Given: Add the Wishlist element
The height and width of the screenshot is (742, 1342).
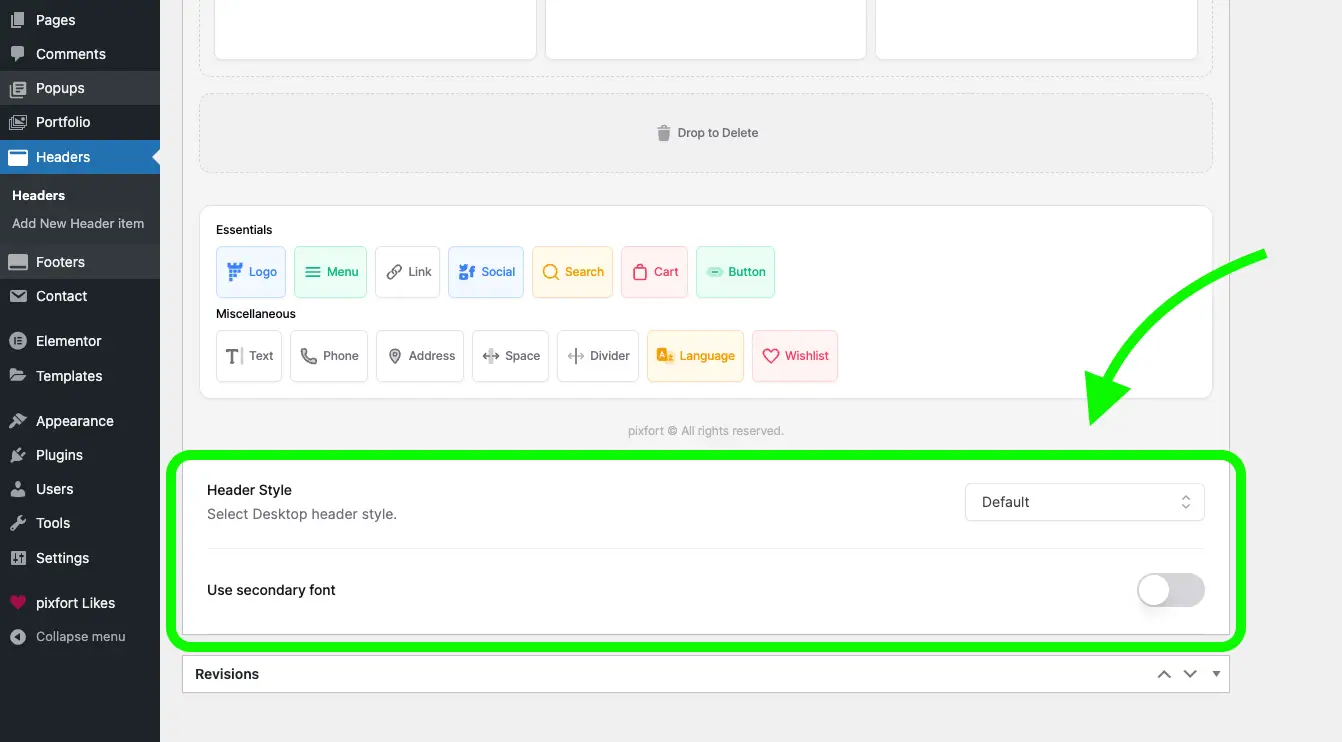Looking at the screenshot, I should 795,355.
